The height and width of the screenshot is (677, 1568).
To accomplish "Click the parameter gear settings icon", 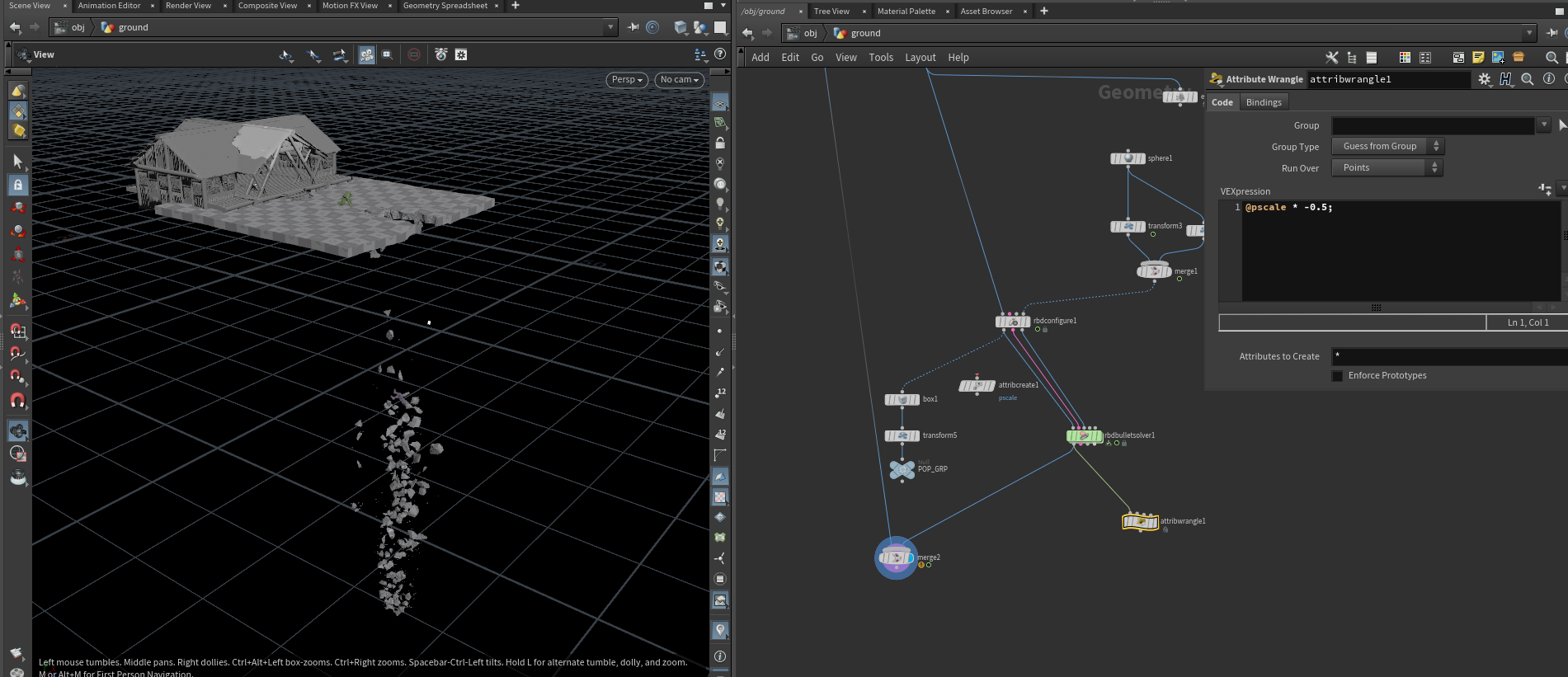I will pyautogui.click(x=1485, y=79).
